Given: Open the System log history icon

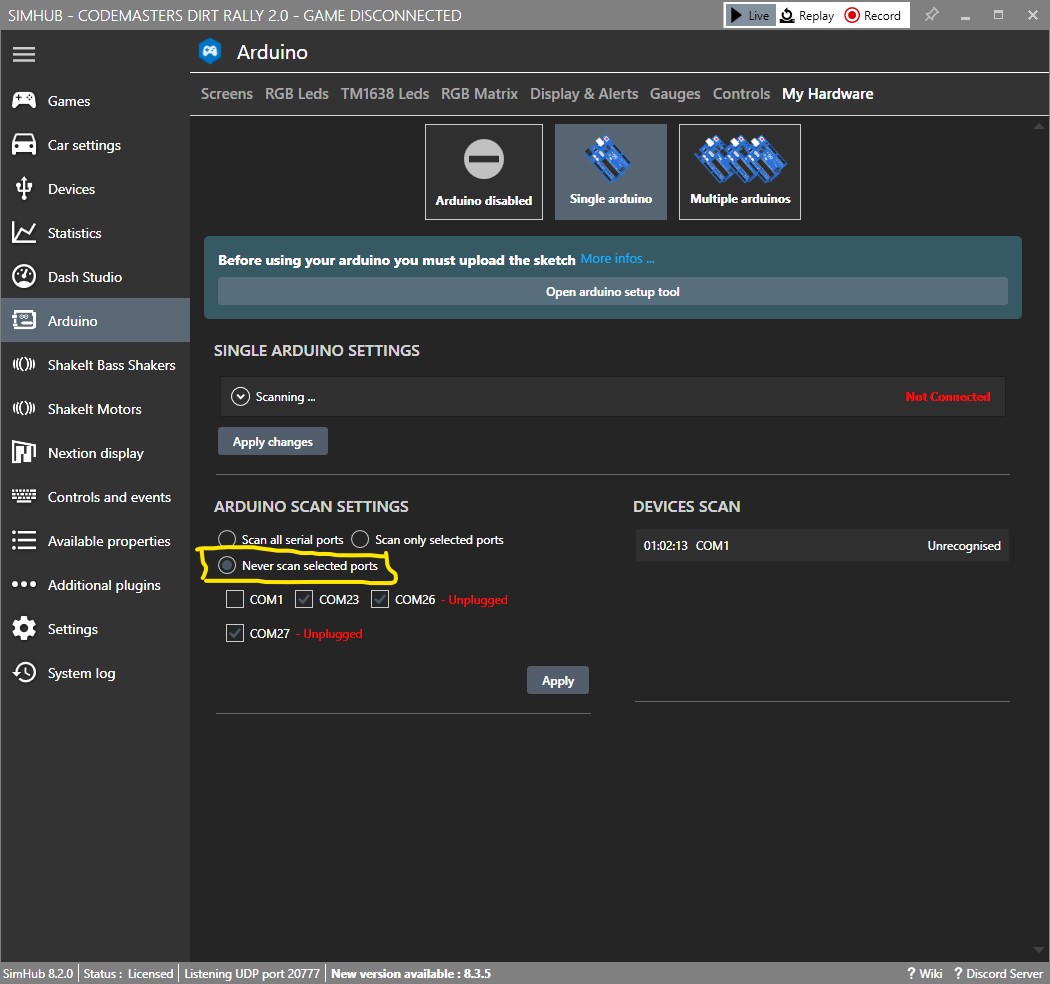Looking at the screenshot, I should 24,673.
